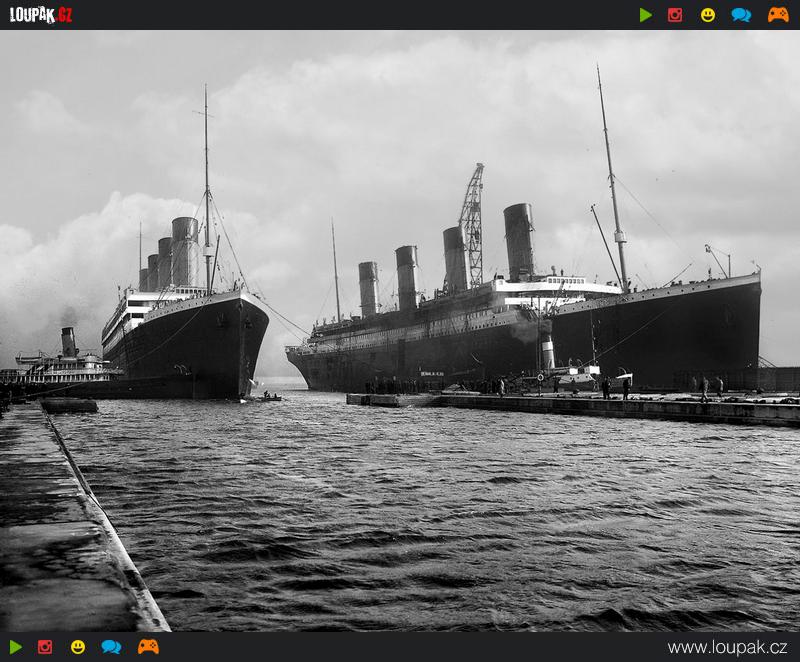Select the orange gamepad icon in the bottom bar
Screen dimensions: 800x662
148,647
